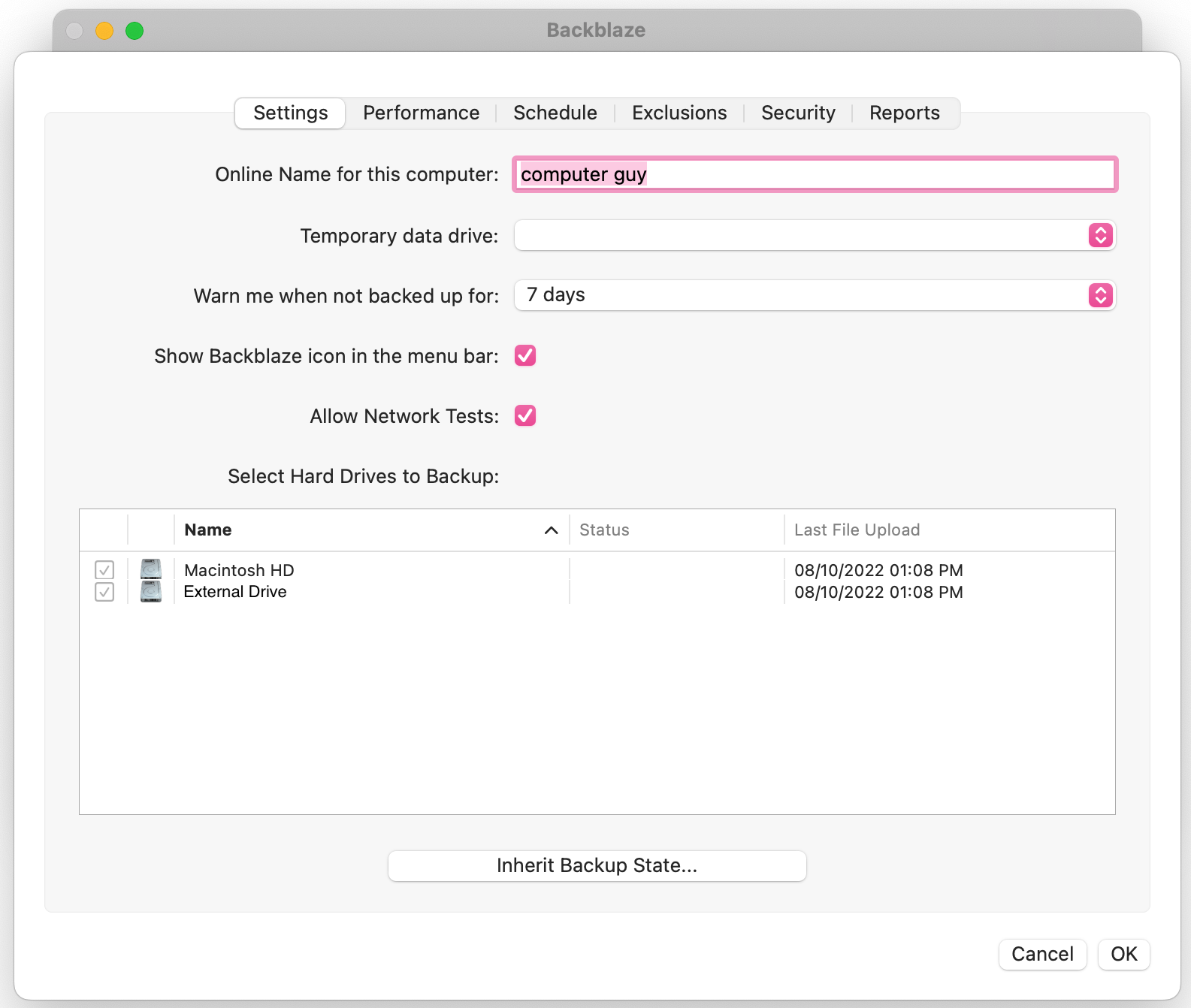Switch to the Performance tab

tap(421, 113)
